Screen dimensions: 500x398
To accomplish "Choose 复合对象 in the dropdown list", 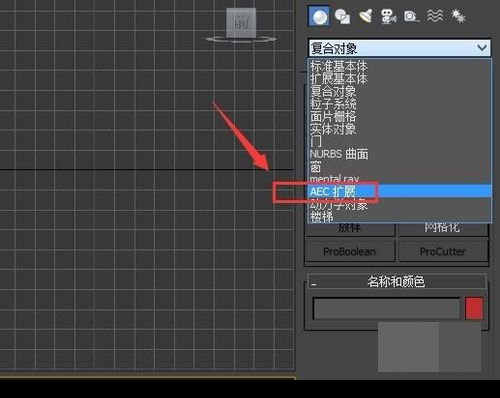I will coord(399,91).
